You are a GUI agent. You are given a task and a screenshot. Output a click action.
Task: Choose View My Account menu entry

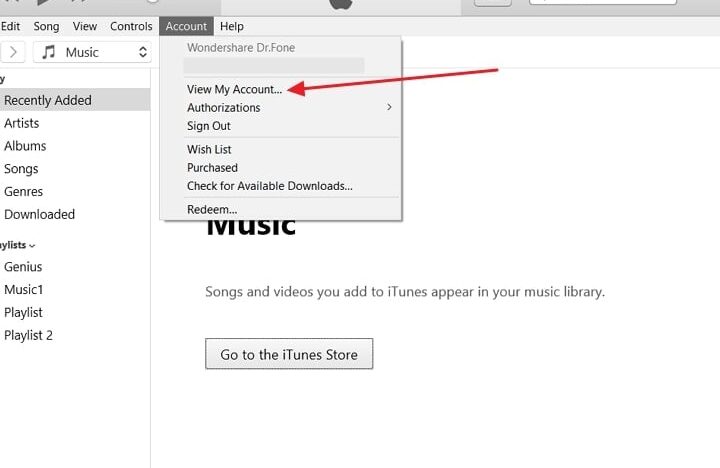281,89
